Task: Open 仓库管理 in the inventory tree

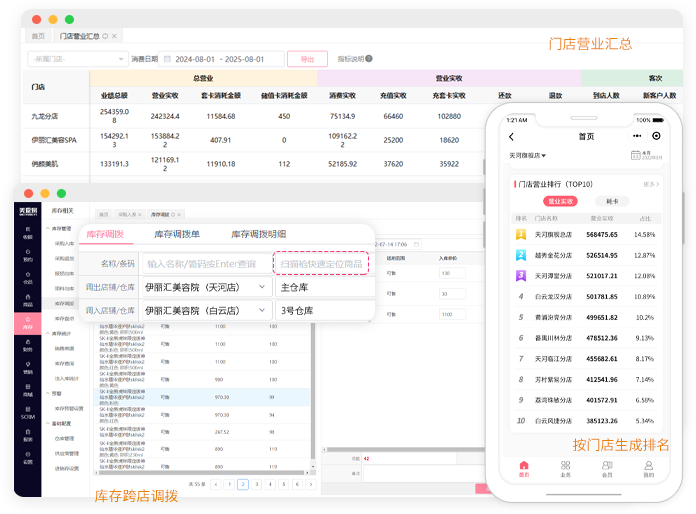Action: pyautogui.click(x=64, y=439)
